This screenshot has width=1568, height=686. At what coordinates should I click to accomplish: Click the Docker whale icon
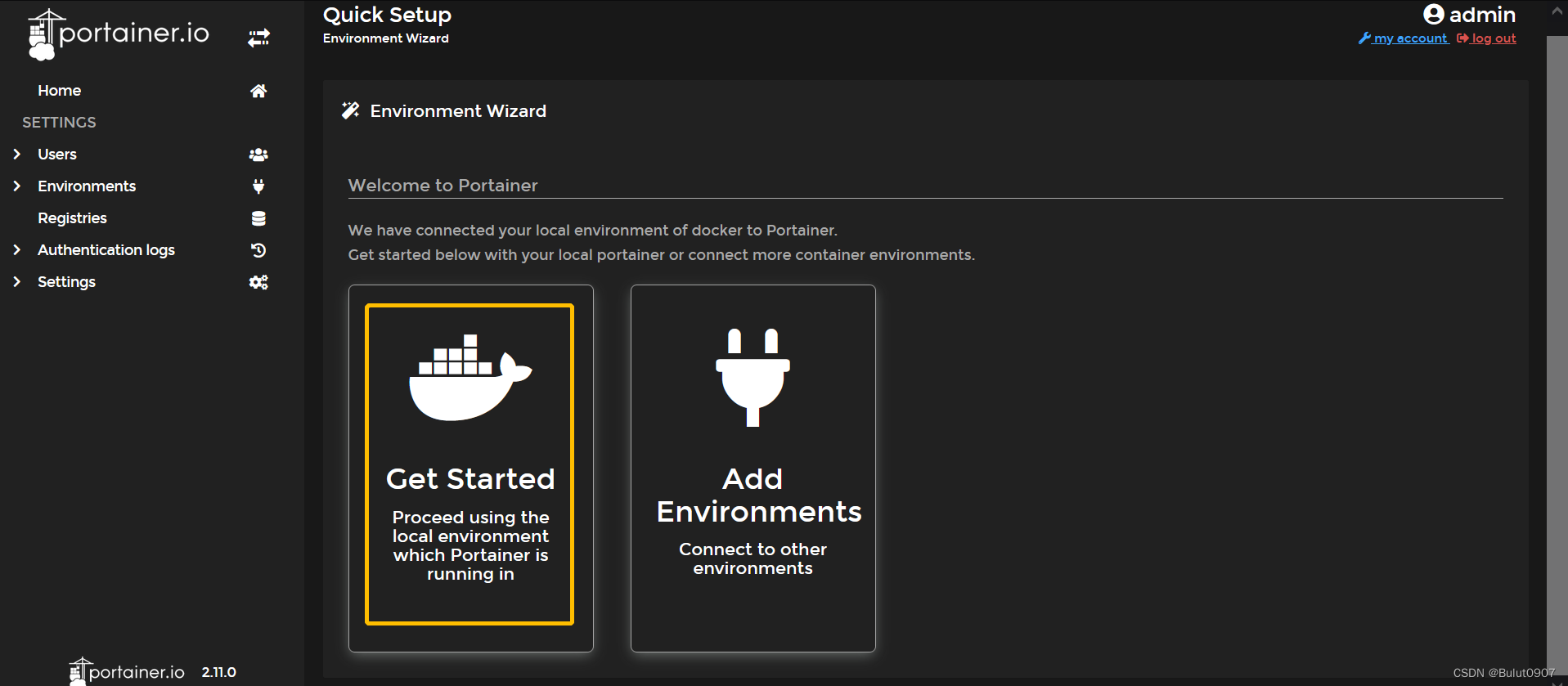coord(470,378)
